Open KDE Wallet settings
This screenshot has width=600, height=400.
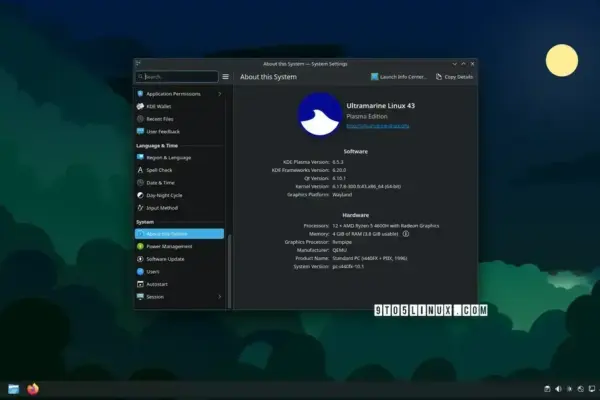(179, 106)
